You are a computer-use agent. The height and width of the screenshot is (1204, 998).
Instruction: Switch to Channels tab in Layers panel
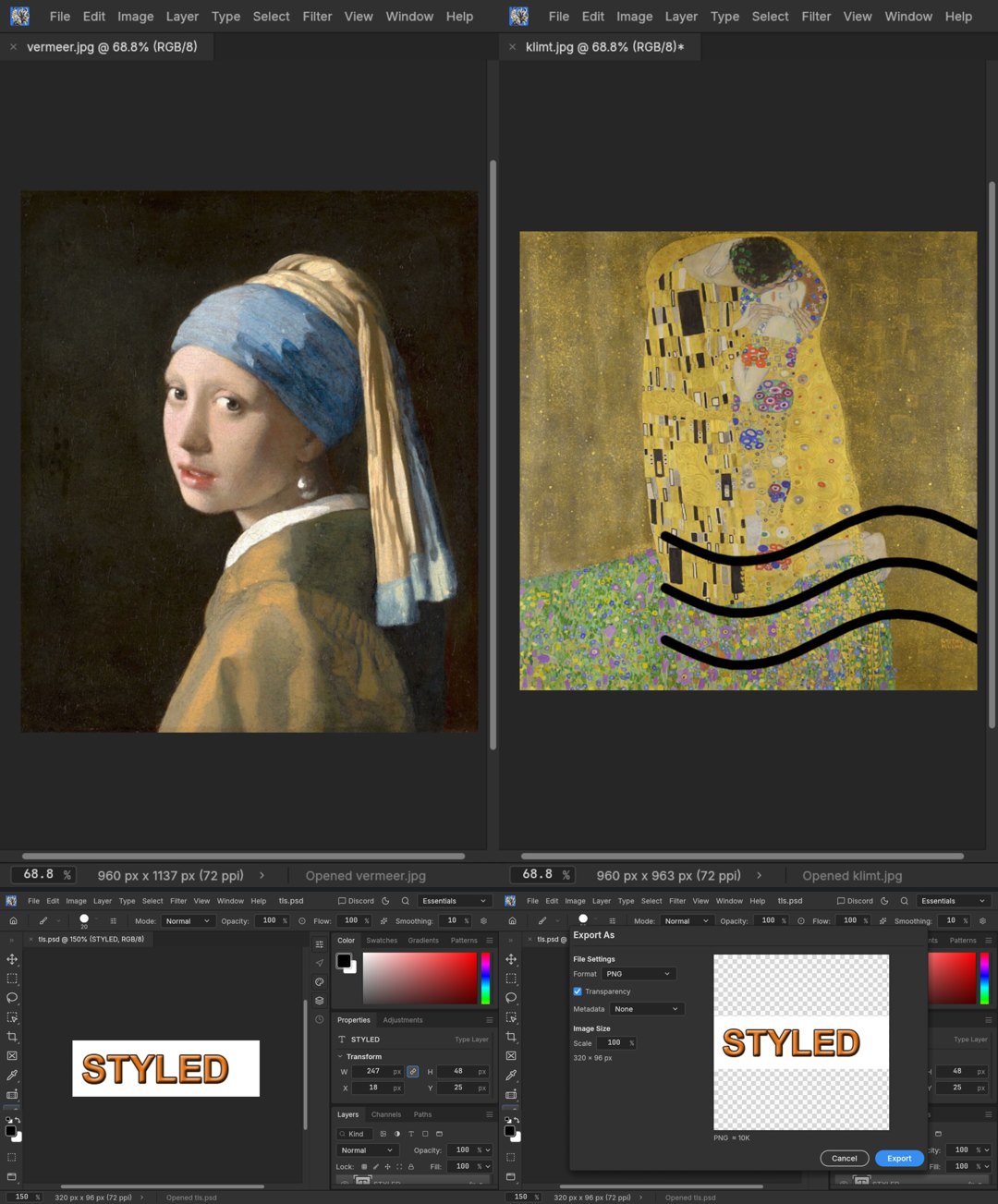[x=386, y=1114]
